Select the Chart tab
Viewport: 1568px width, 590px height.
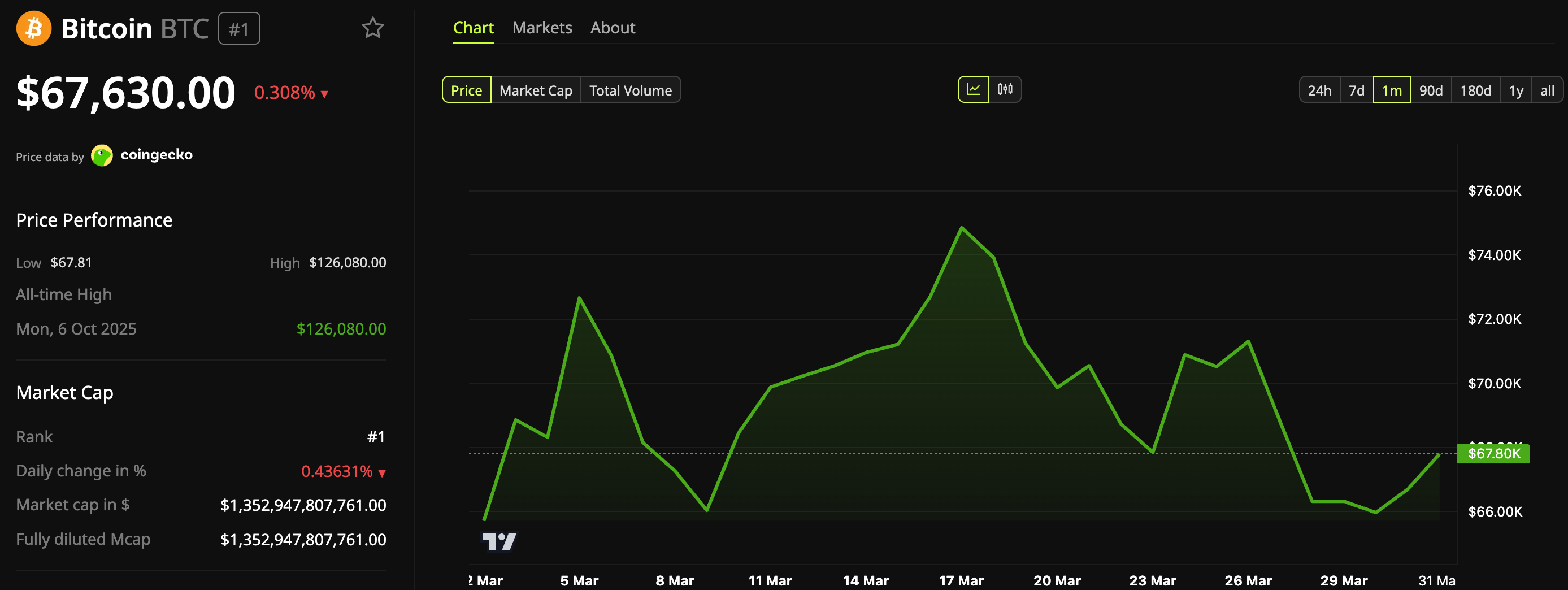[x=474, y=27]
